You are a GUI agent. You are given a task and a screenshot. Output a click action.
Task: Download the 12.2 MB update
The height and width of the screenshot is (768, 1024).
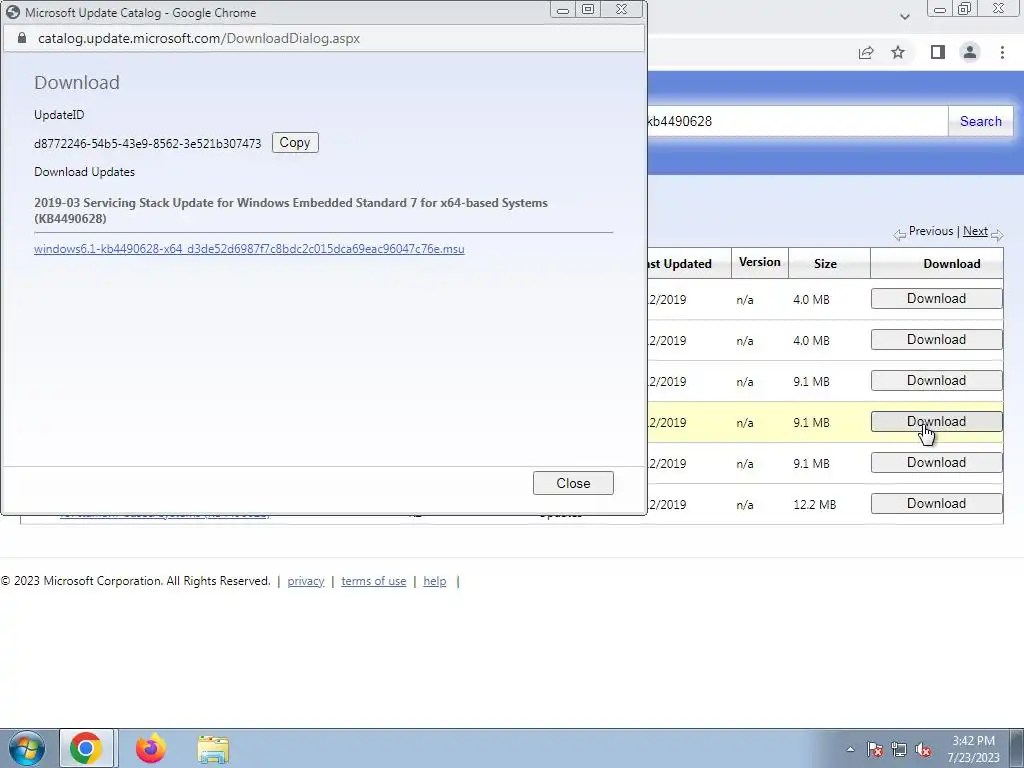936,504
